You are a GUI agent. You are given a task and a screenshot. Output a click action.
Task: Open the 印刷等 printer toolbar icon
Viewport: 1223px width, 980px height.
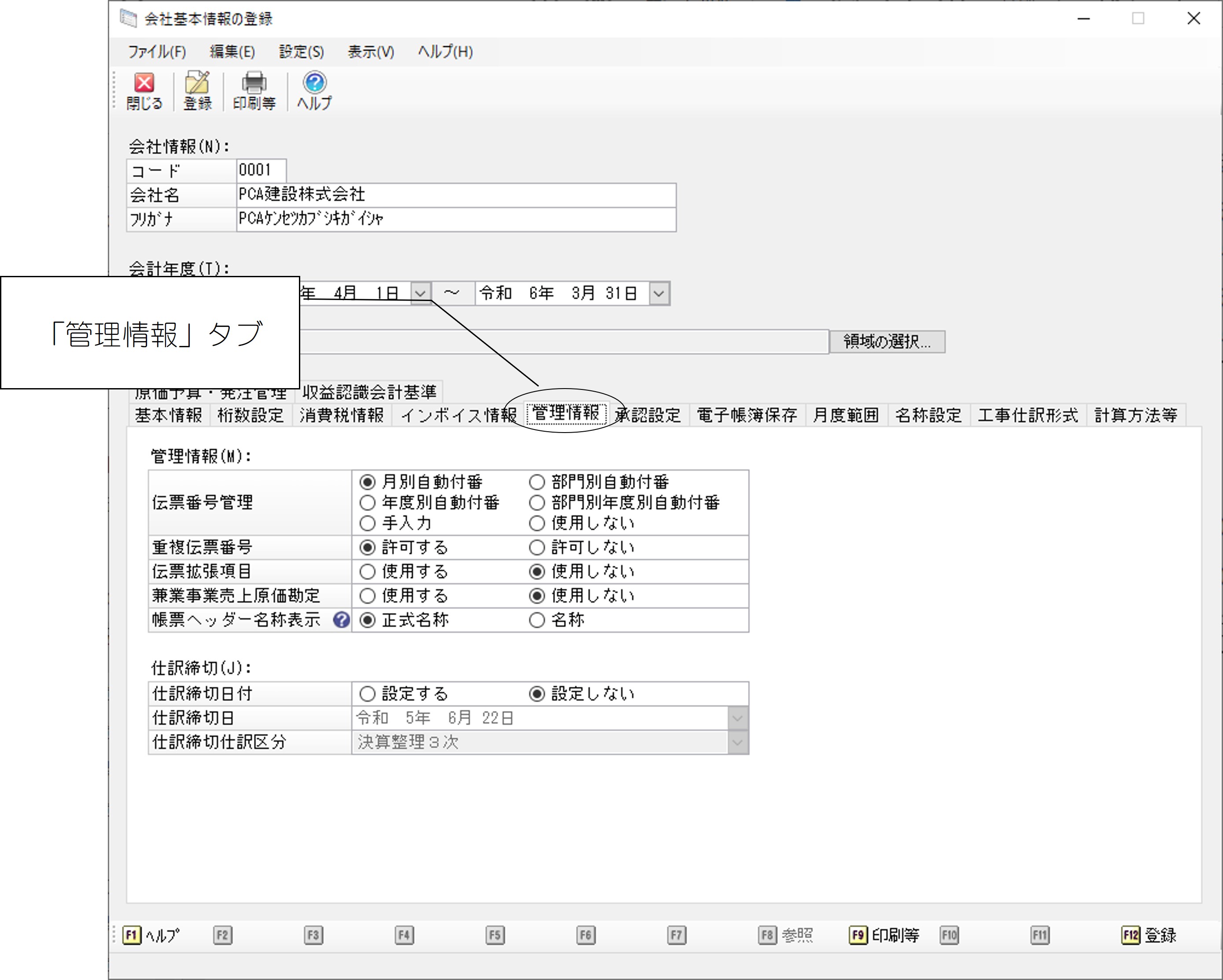[254, 91]
